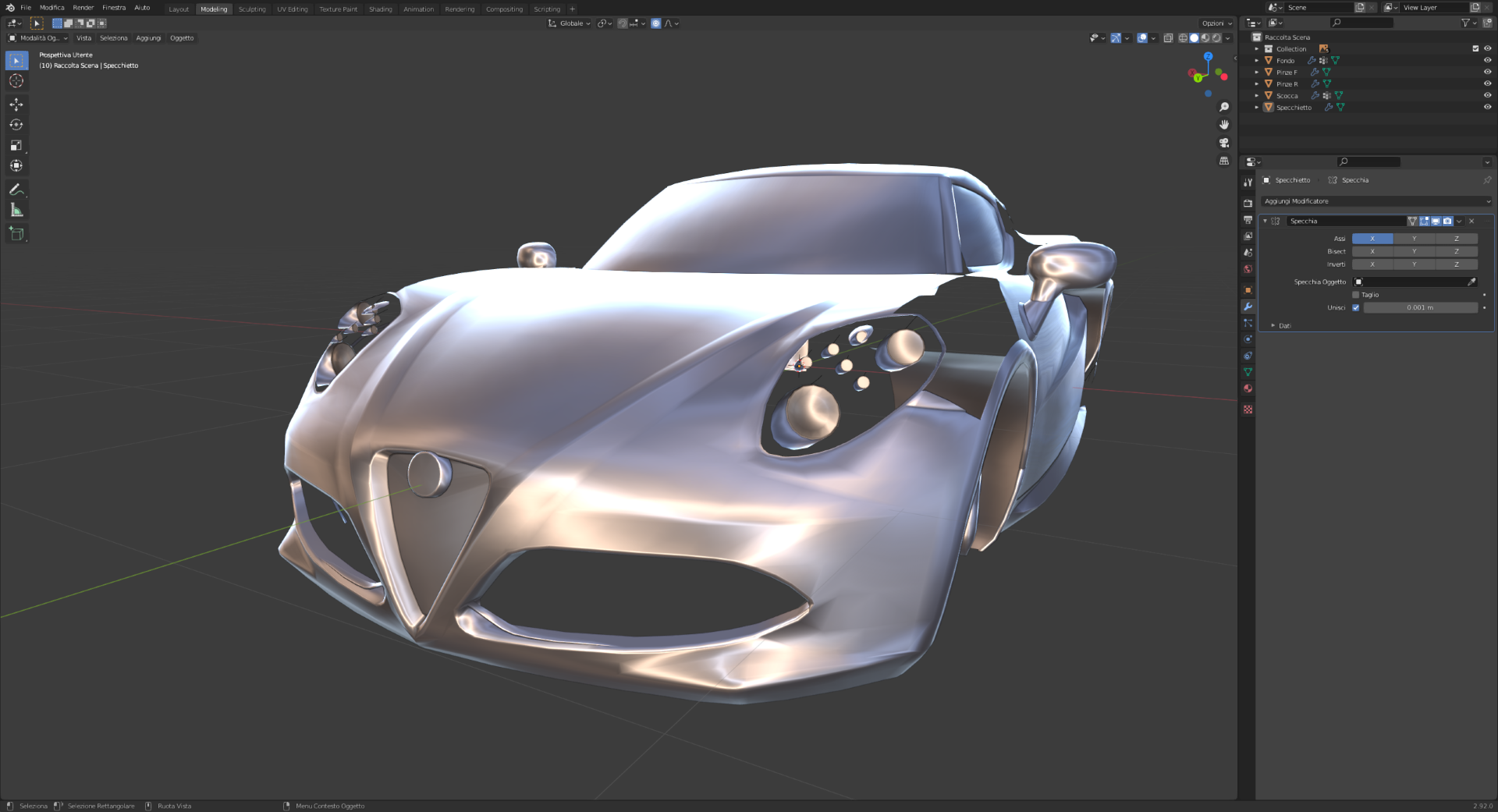Viewport: 1498px width, 812px height.
Task: Open Specchia modifier extra options arrow
Action: coord(1459,221)
